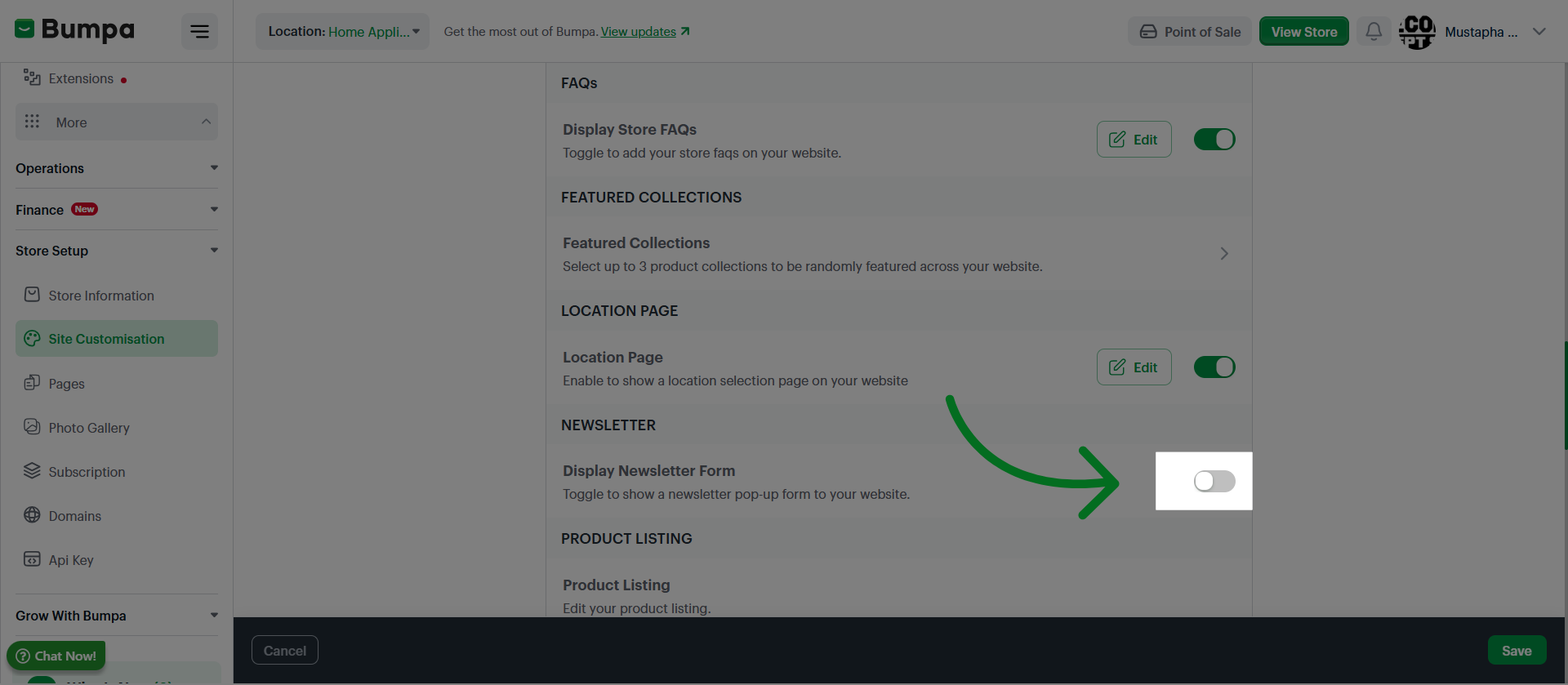
Task: Click the Api Key icon
Action: tap(32, 559)
